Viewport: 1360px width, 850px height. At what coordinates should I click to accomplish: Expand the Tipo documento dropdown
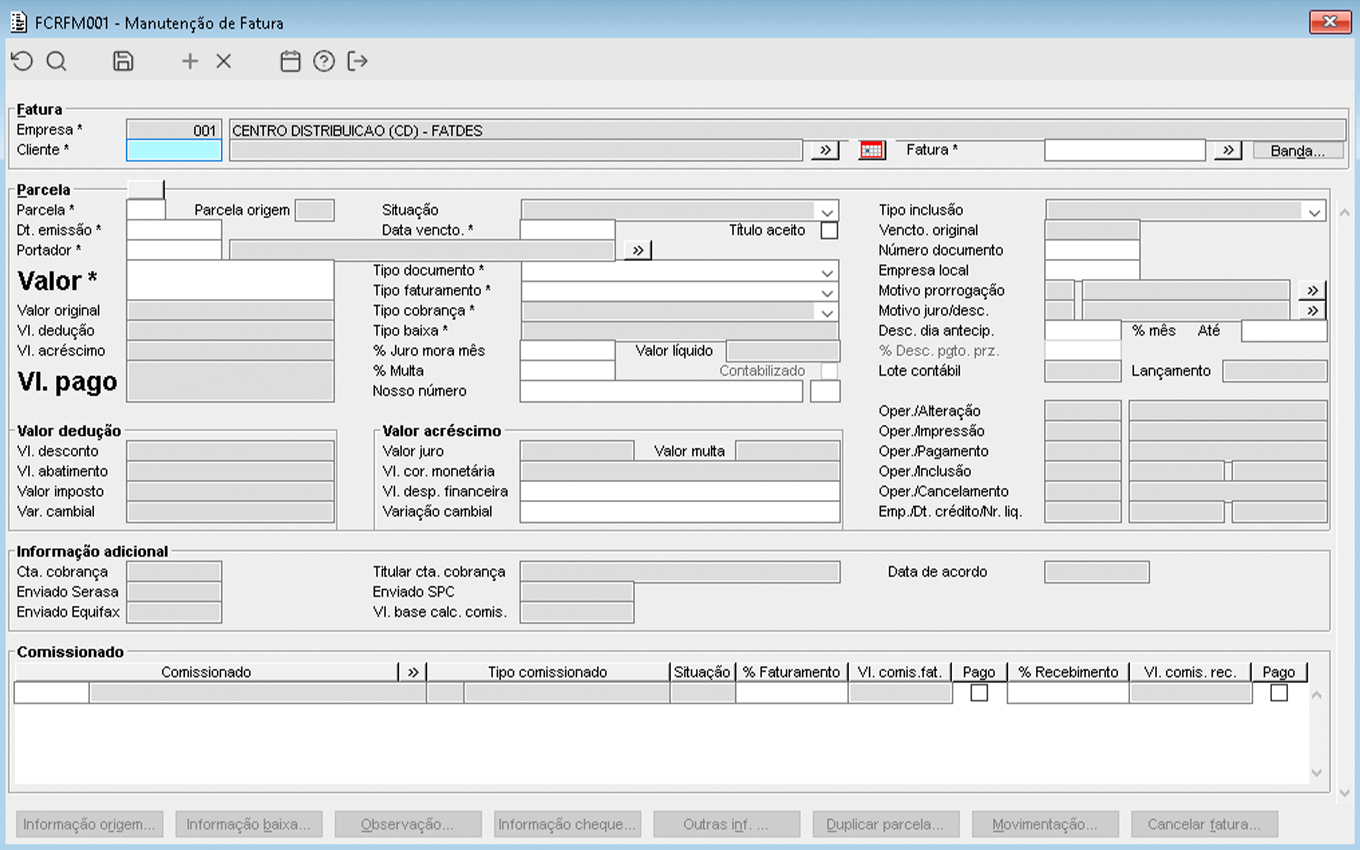click(x=827, y=272)
